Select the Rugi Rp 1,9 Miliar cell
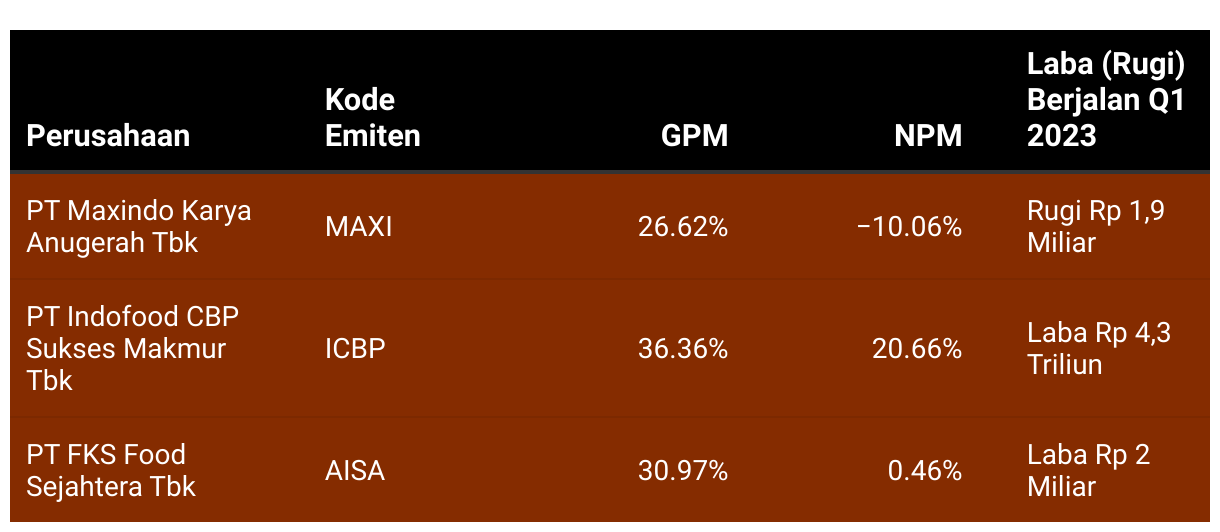The width and height of the screenshot is (1220, 532). [x=1096, y=227]
